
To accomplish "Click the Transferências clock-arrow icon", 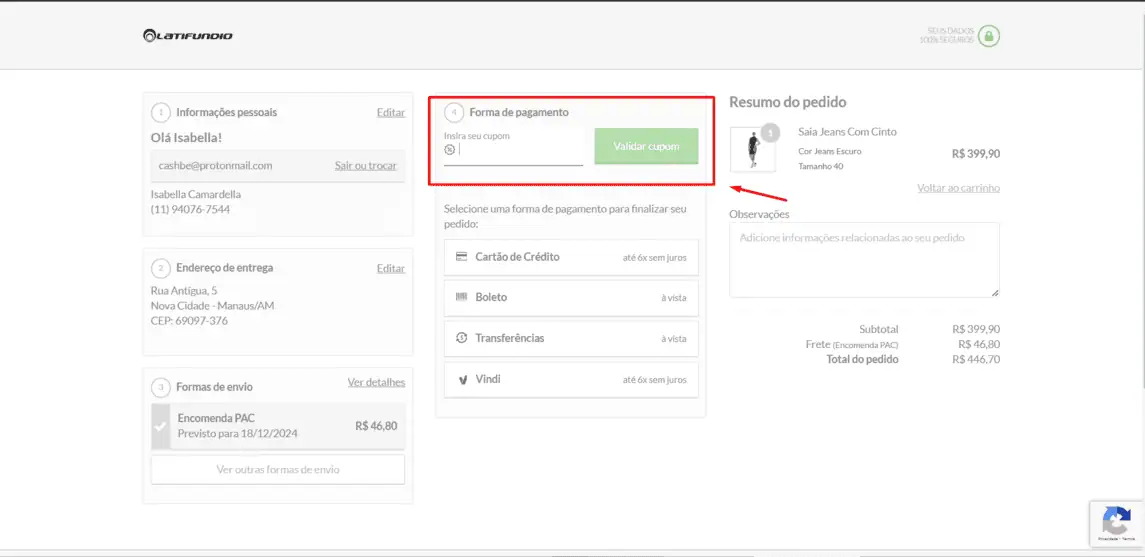I will tap(461, 338).
